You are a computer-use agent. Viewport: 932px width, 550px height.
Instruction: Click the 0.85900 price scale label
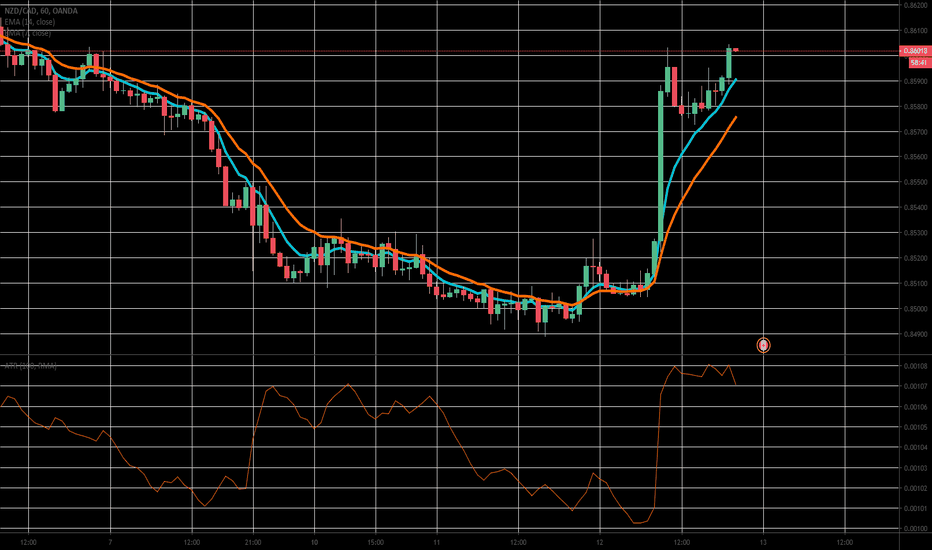[916, 81]
